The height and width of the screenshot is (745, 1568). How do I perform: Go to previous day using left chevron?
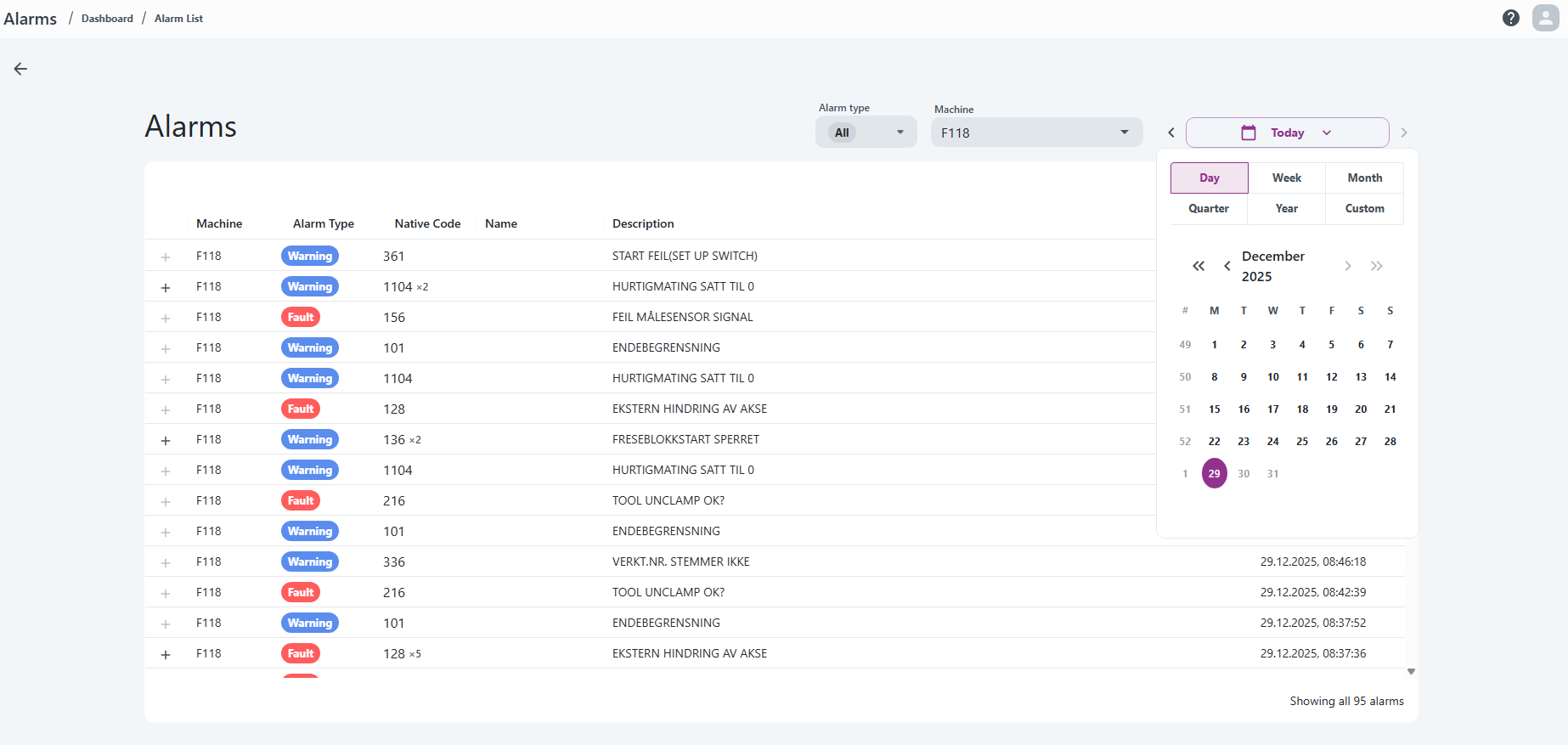point(1171,133)
